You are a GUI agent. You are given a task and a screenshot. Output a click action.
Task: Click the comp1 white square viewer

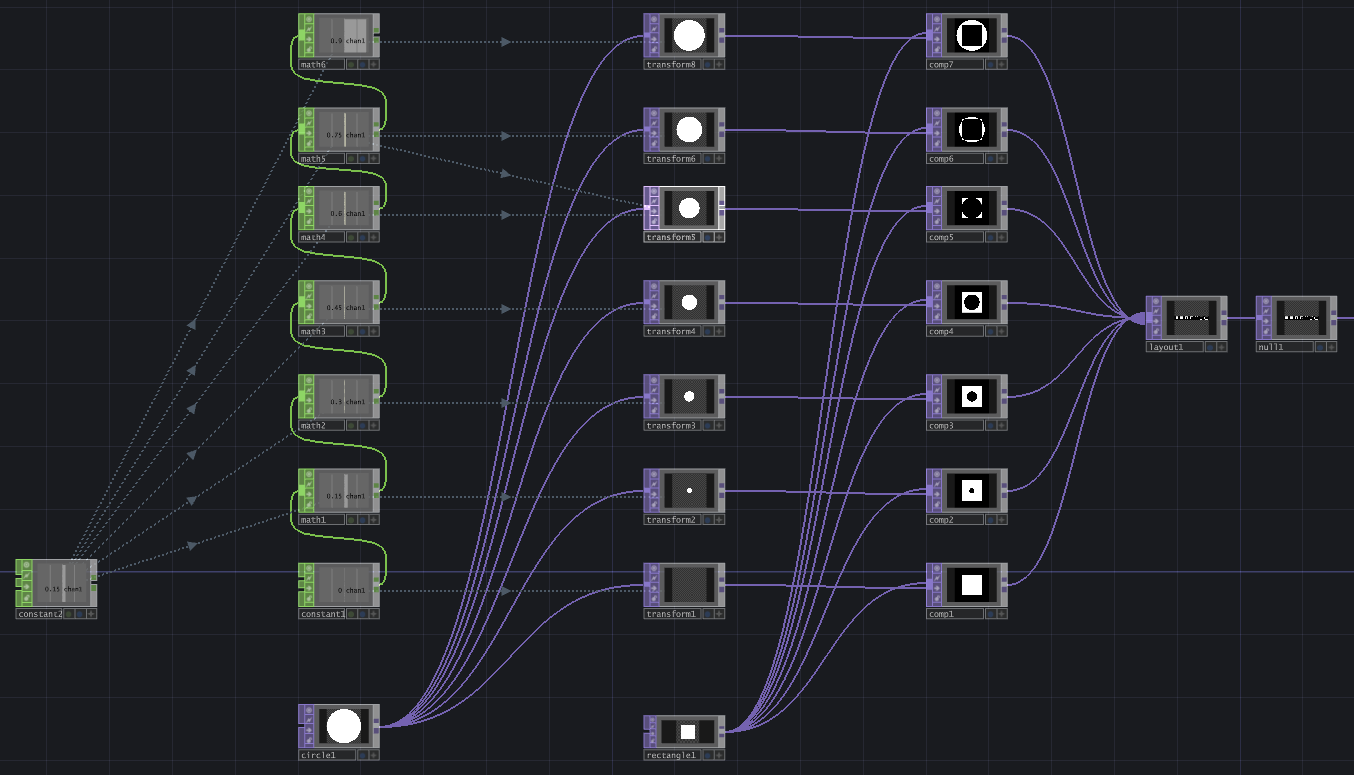coord(972,585)
